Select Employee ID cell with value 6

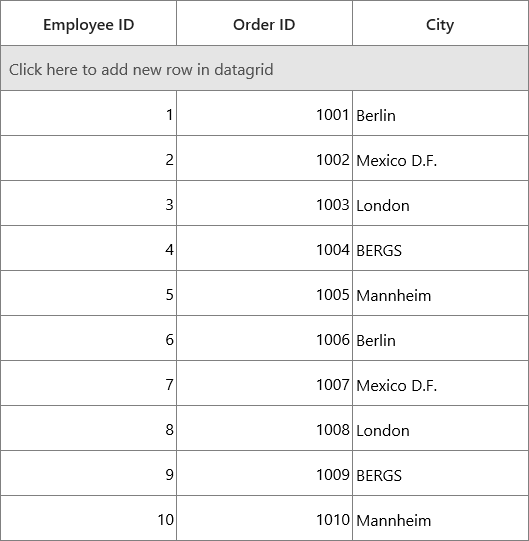click(89, 338)
